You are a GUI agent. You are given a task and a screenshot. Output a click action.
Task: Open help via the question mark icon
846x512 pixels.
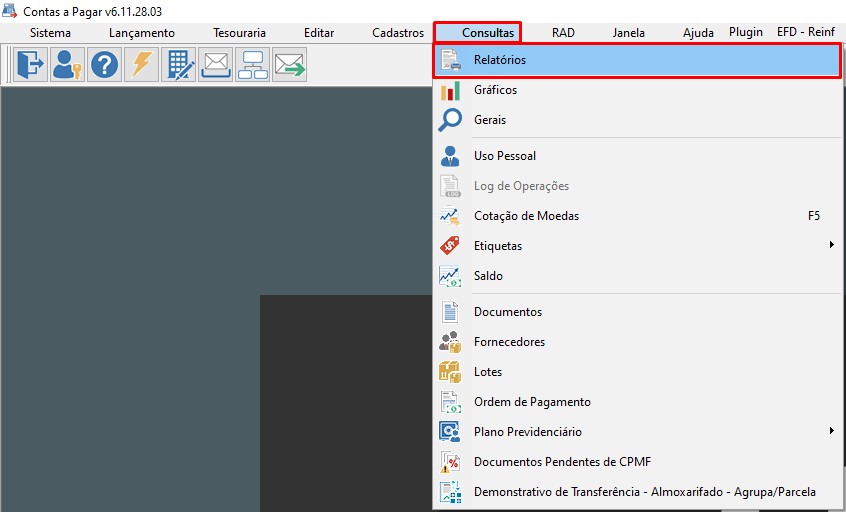coord(105,65)
